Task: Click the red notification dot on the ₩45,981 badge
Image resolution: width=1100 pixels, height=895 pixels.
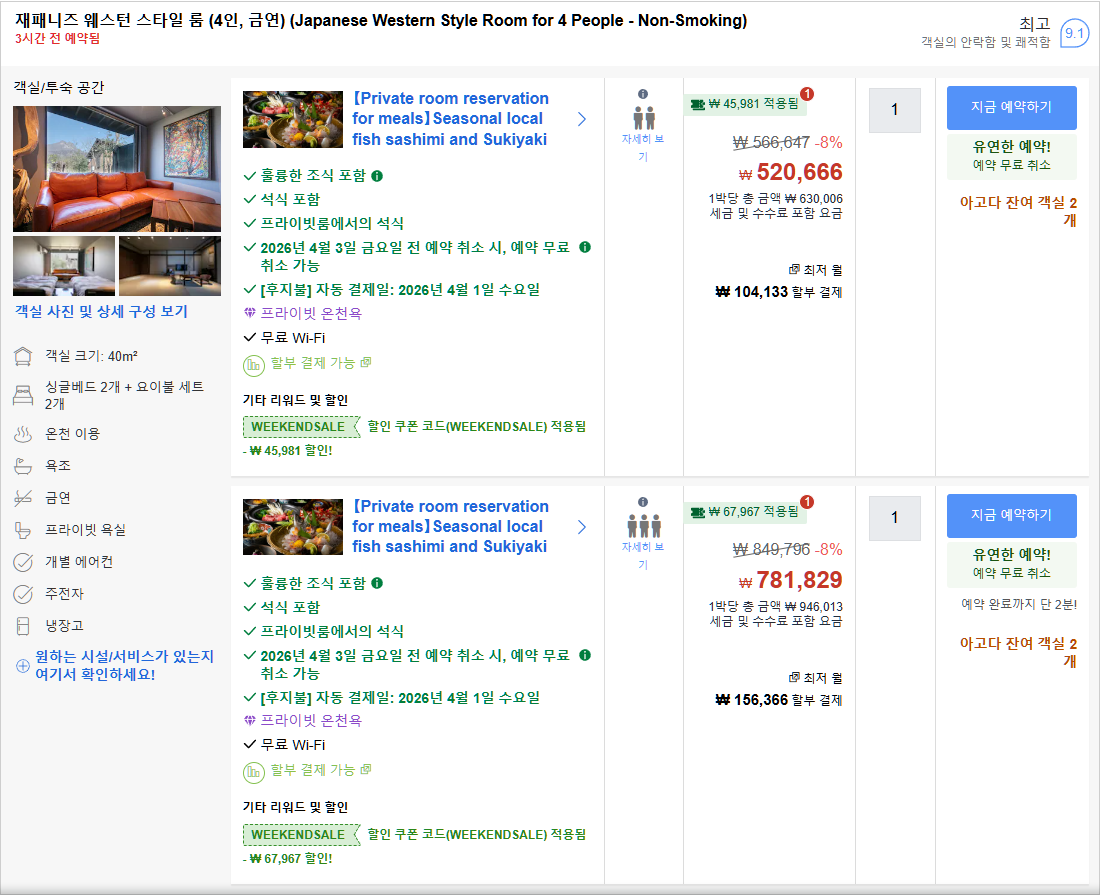Action: point(807,93)
